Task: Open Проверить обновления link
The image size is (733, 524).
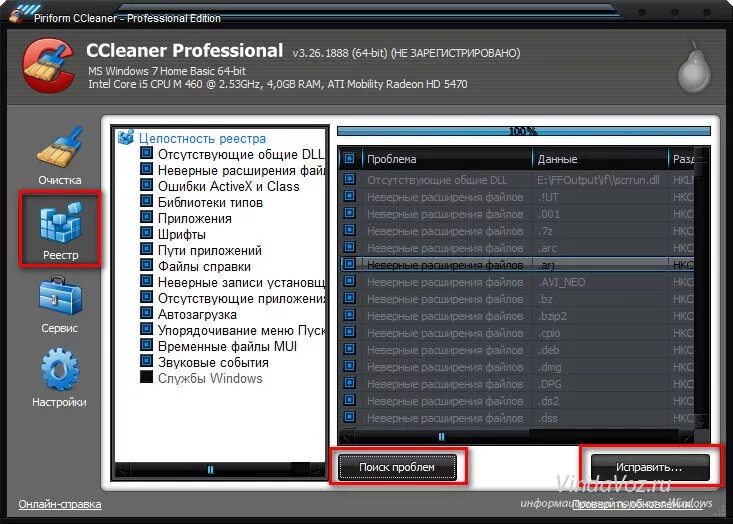Action: [x=638, y=504]
